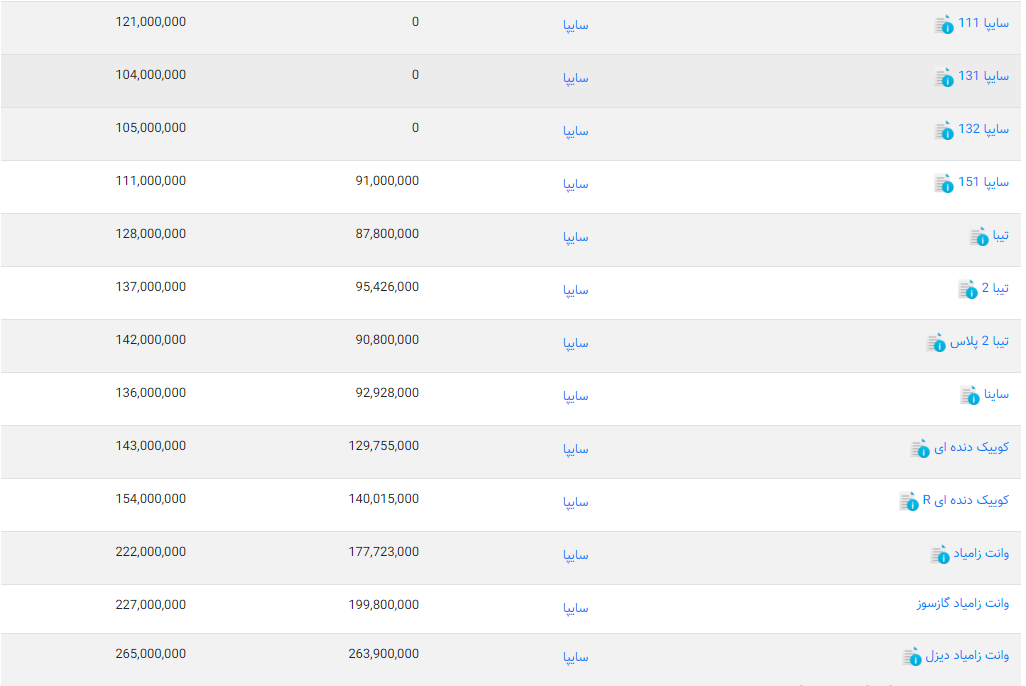
Task: Follow the وانت زامیاد دیزل link
Action: tap(967, 655)
